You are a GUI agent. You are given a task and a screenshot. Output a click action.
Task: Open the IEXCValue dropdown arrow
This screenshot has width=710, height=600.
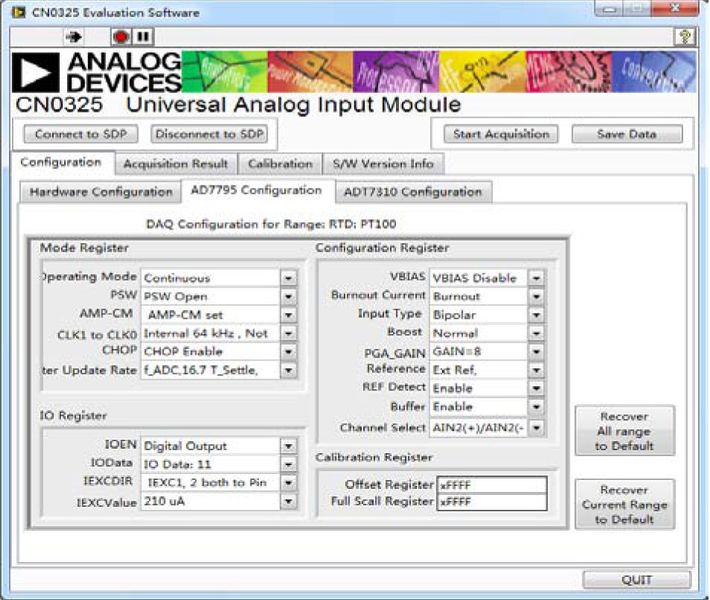coord(288,502)
